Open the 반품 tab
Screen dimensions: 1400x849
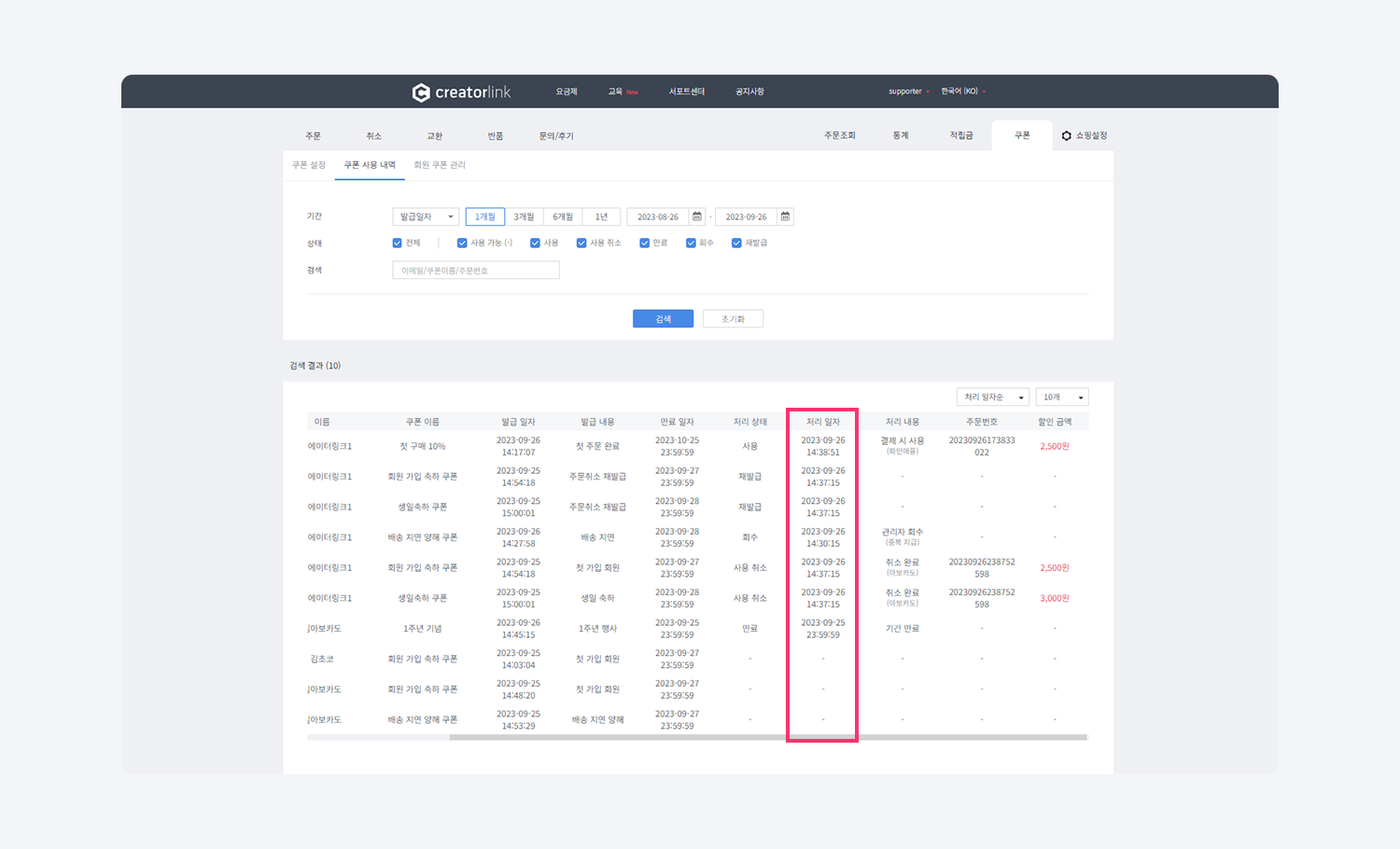(496, 136)
